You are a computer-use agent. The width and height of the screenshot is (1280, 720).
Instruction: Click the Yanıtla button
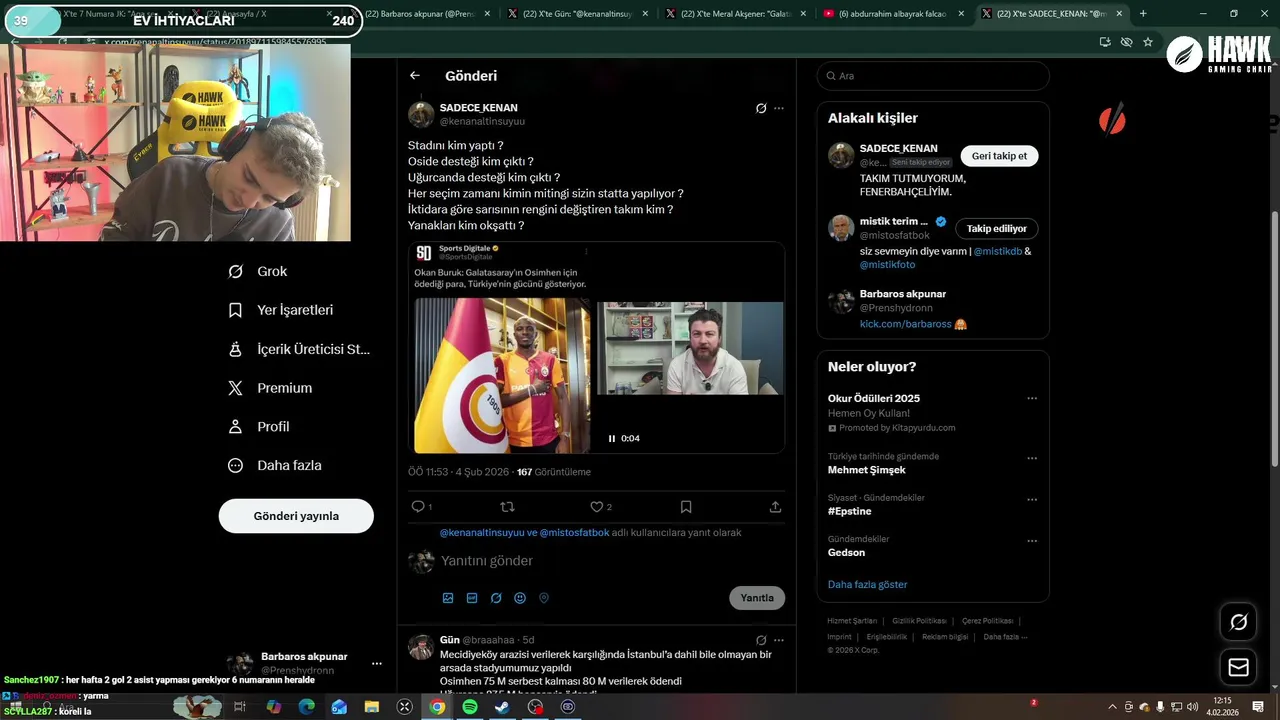click(757, 598)
